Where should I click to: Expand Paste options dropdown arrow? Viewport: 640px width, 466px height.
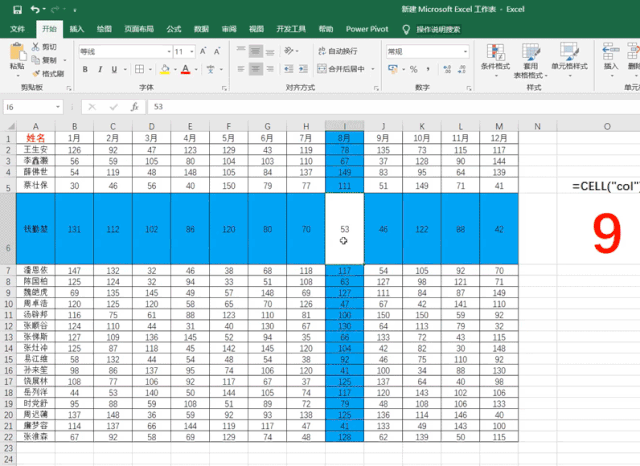[x=17, y=75]
